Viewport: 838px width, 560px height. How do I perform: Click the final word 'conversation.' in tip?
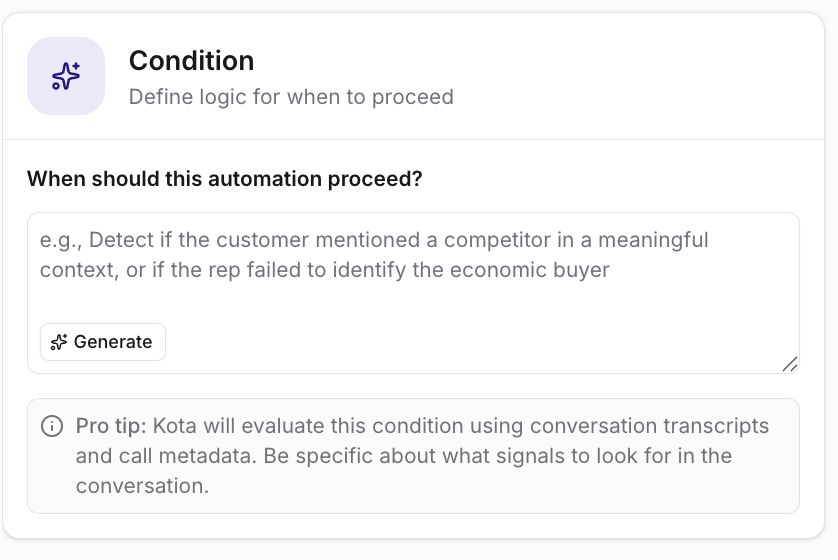tap(142, 486)
